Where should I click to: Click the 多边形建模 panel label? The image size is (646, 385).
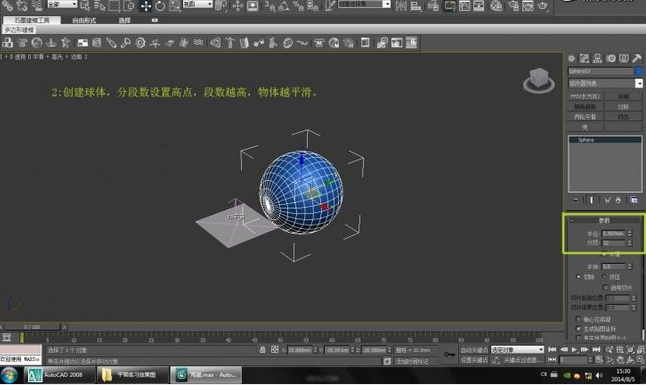[19, 30]
